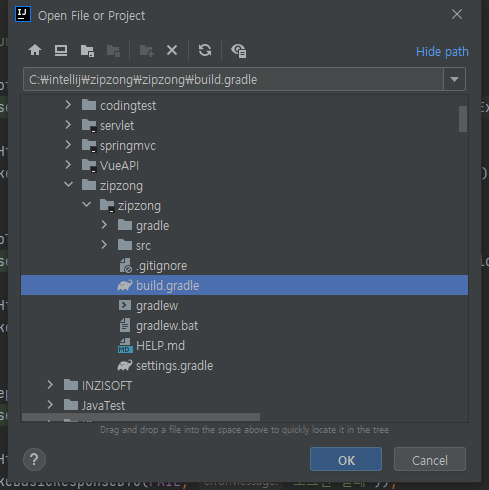Screen dimensions: 489x490
Task: Jump to the Desktop directory icon
Action: pos(61,50)
